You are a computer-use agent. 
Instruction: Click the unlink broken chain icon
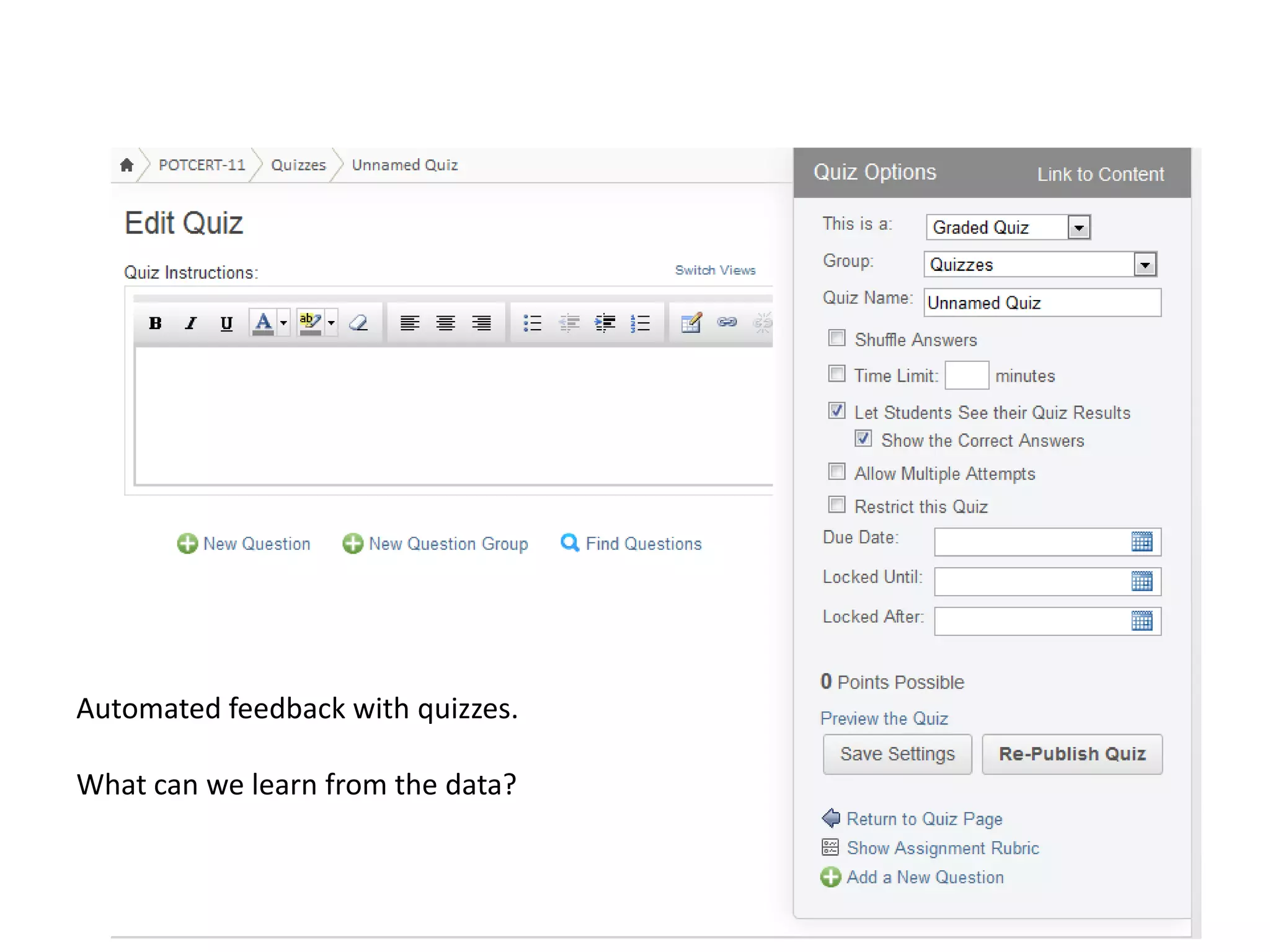coord(763,323)
